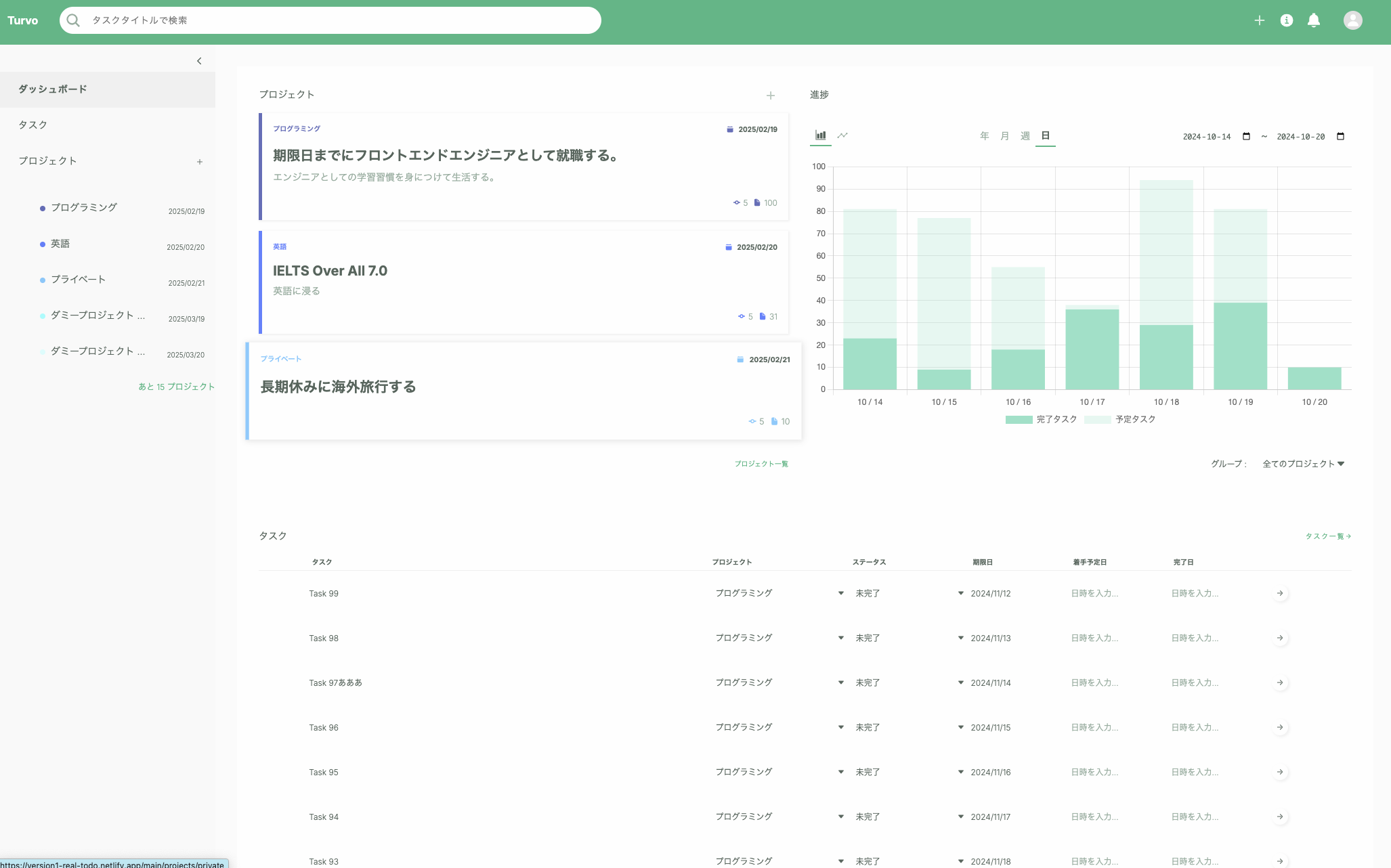Screen dimensions: 1391x868
Task: Switch to the line chart view
Action: click(842, 135)
